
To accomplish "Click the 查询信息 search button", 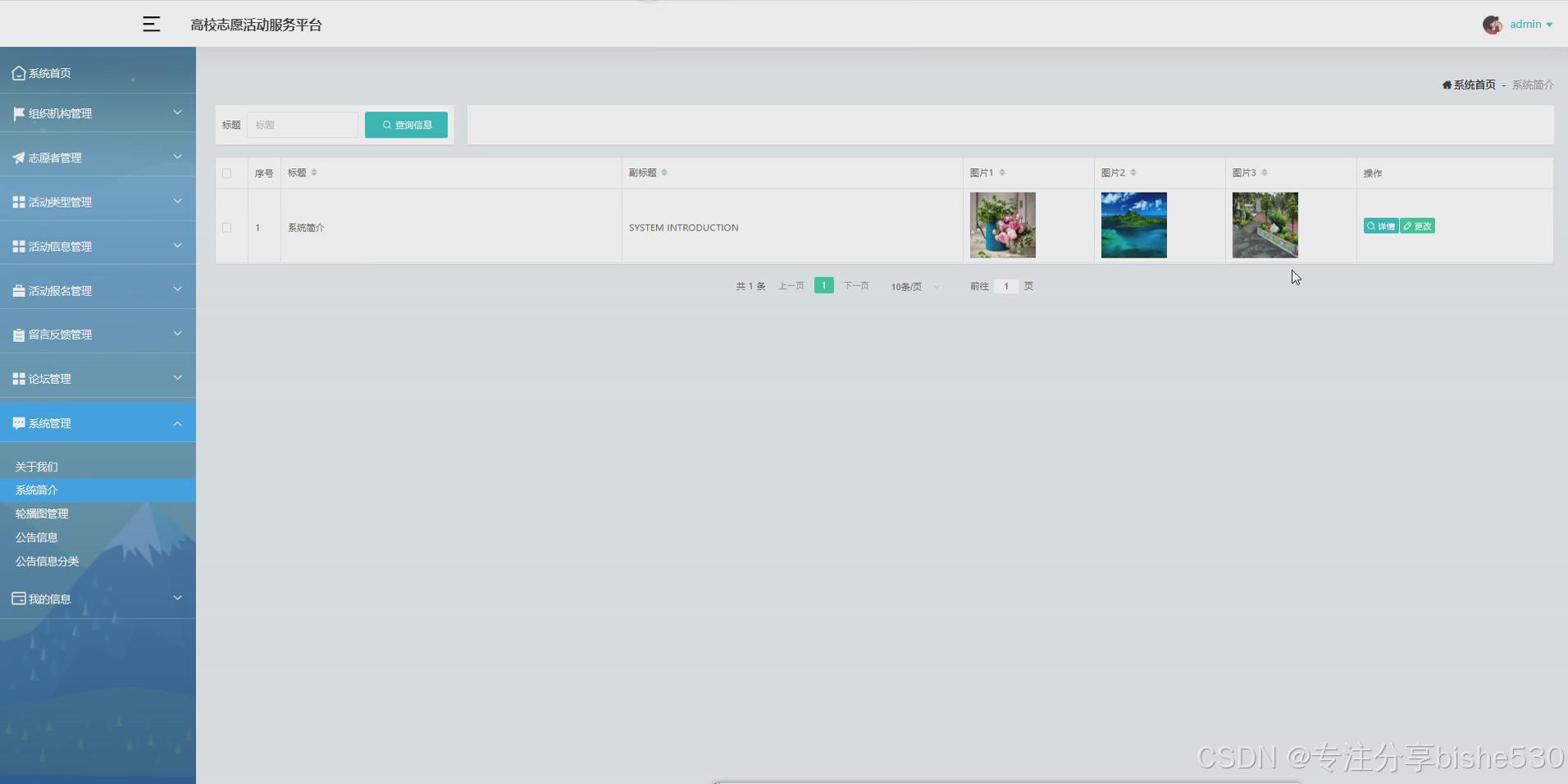I will pyautogui.click(x=406, y=125).
